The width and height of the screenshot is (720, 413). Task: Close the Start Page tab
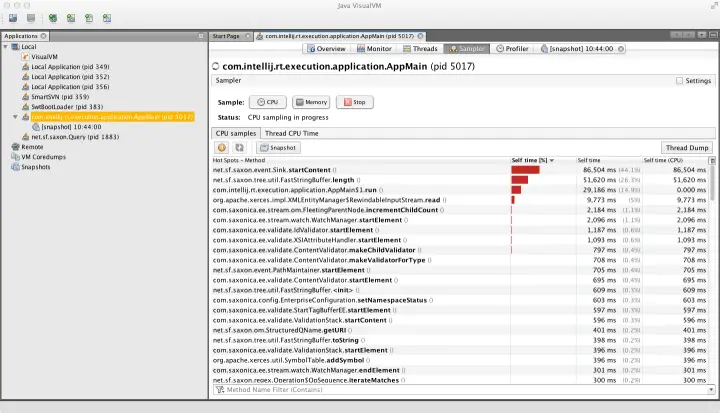point(248,36)
